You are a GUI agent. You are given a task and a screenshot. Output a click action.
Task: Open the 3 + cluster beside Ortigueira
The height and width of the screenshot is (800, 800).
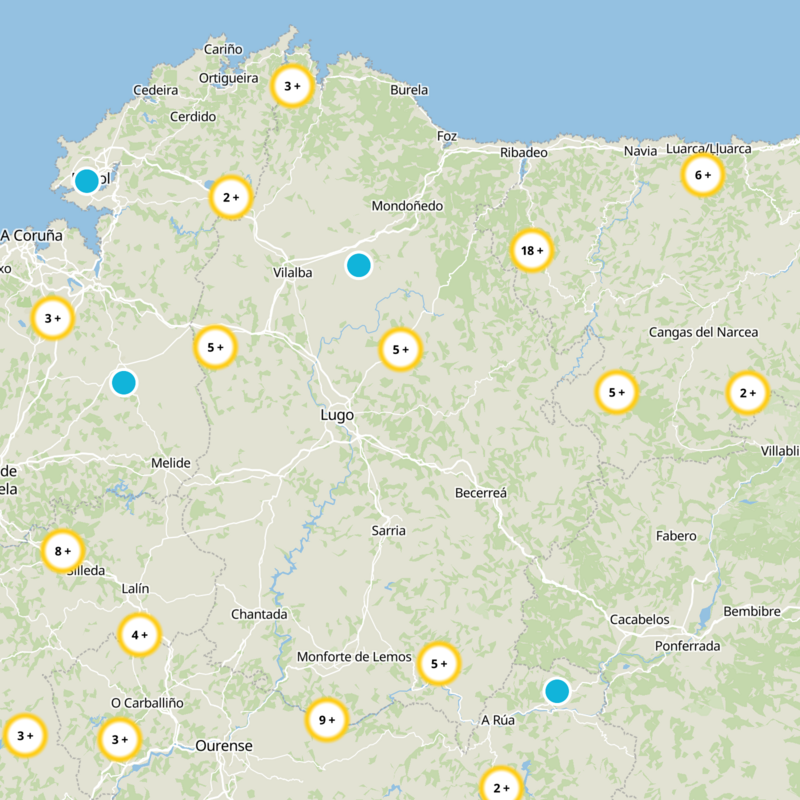pos(292,86)
